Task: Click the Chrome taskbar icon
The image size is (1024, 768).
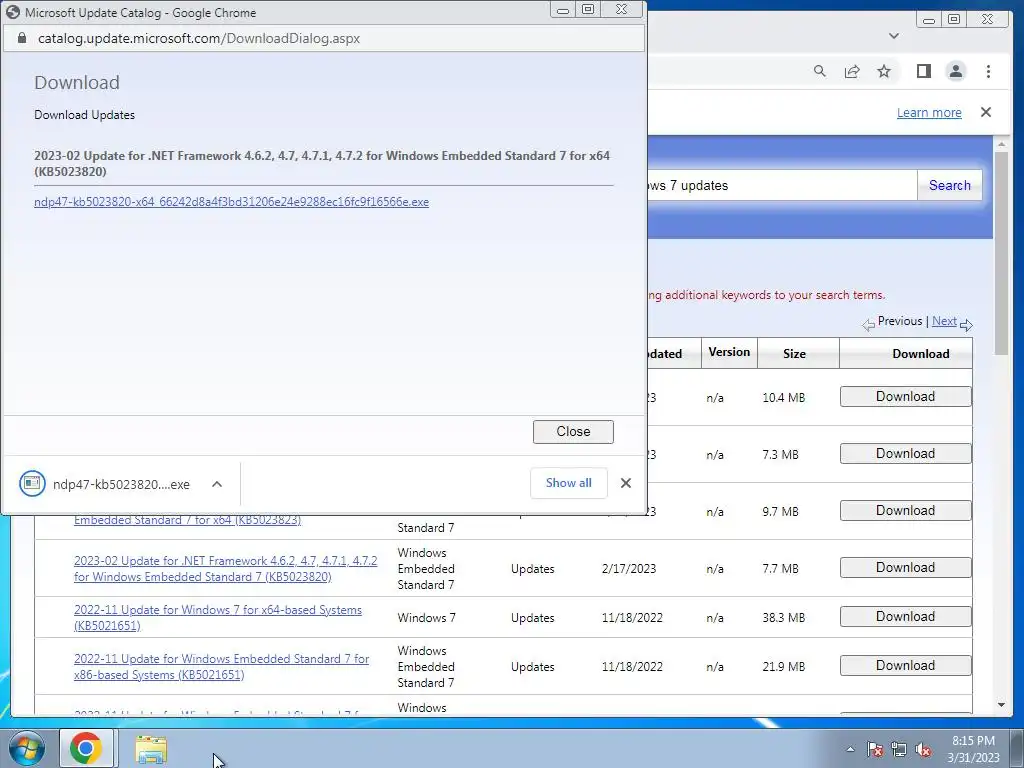Action: [x=86, y=748]
